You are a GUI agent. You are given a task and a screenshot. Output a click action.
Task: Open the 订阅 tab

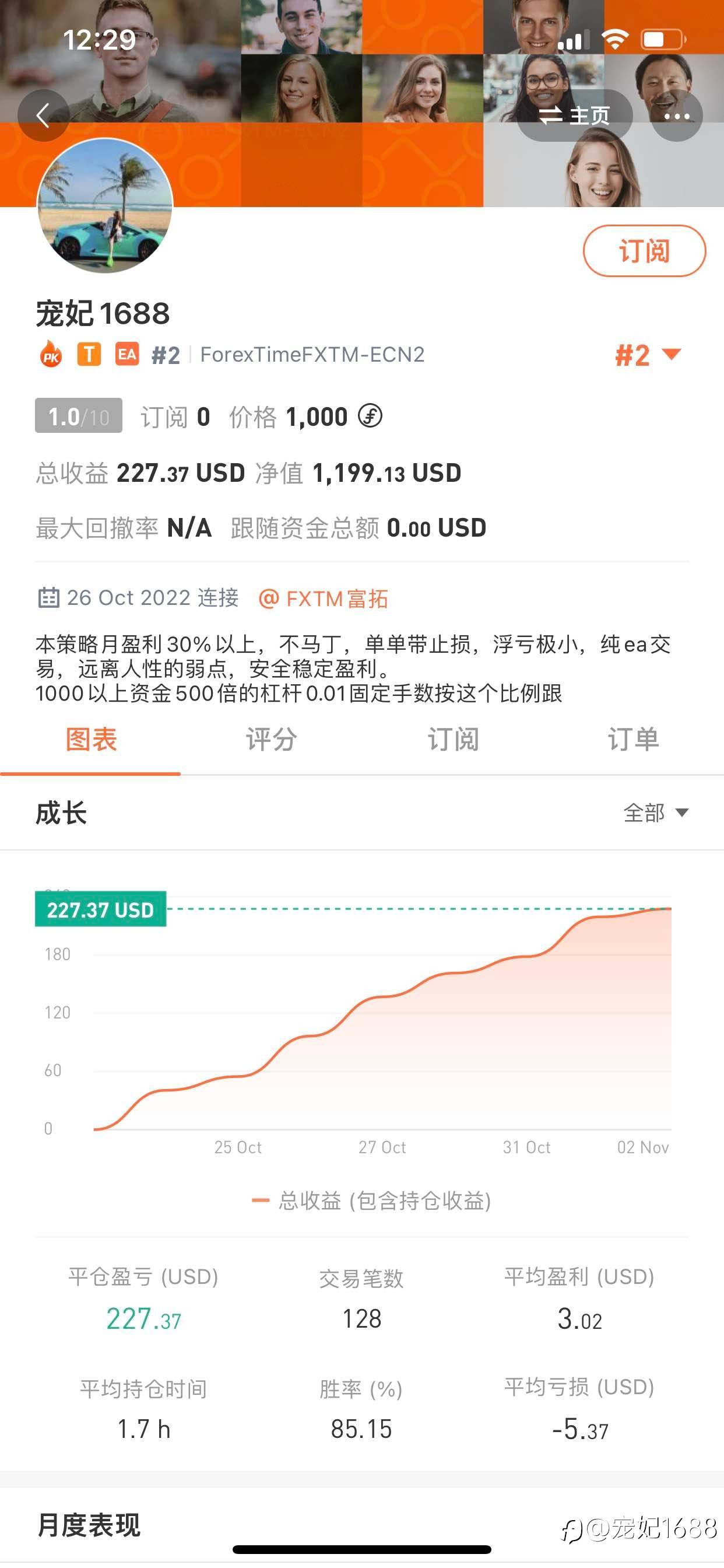[x=453, y=740]
